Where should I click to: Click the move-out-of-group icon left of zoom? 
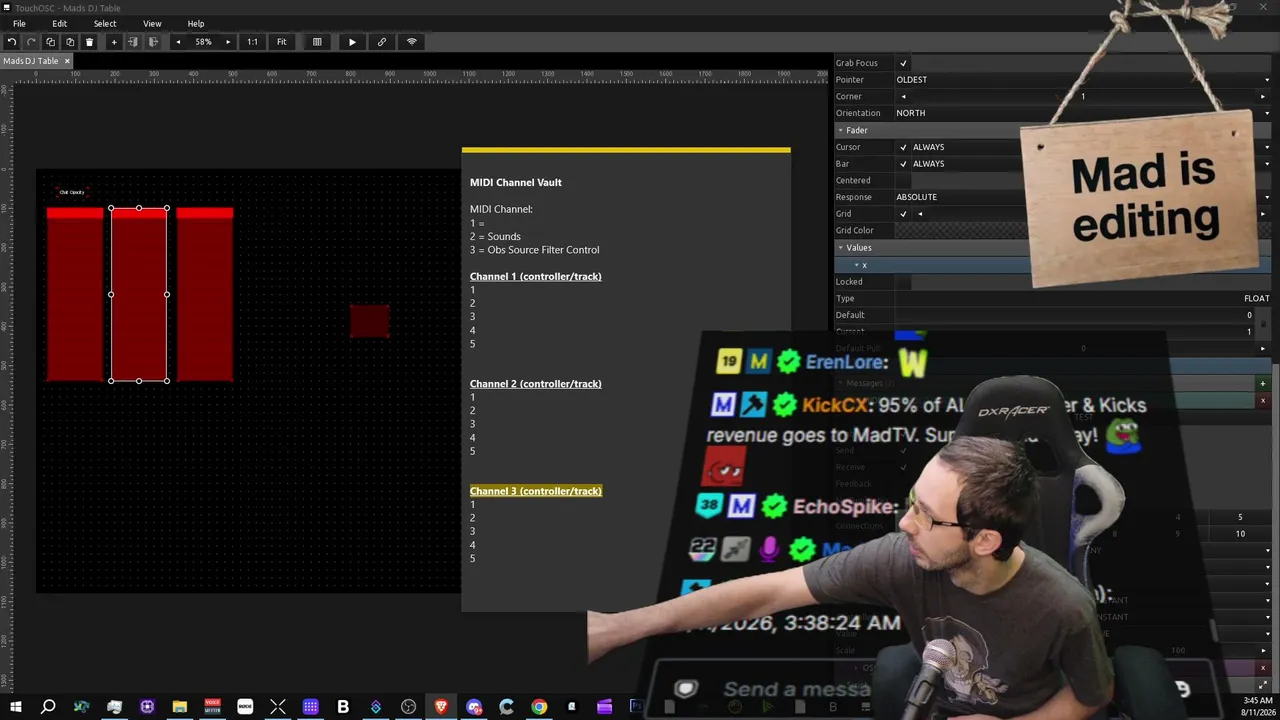[153, 42]
